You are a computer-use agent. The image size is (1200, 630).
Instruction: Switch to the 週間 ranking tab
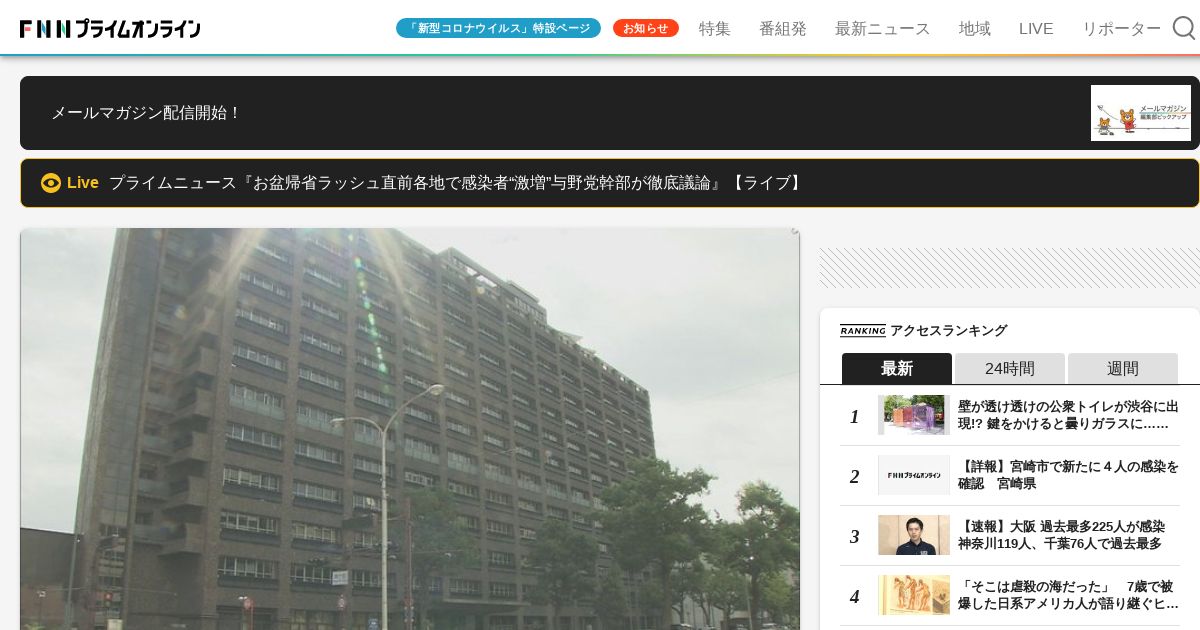1123,368
